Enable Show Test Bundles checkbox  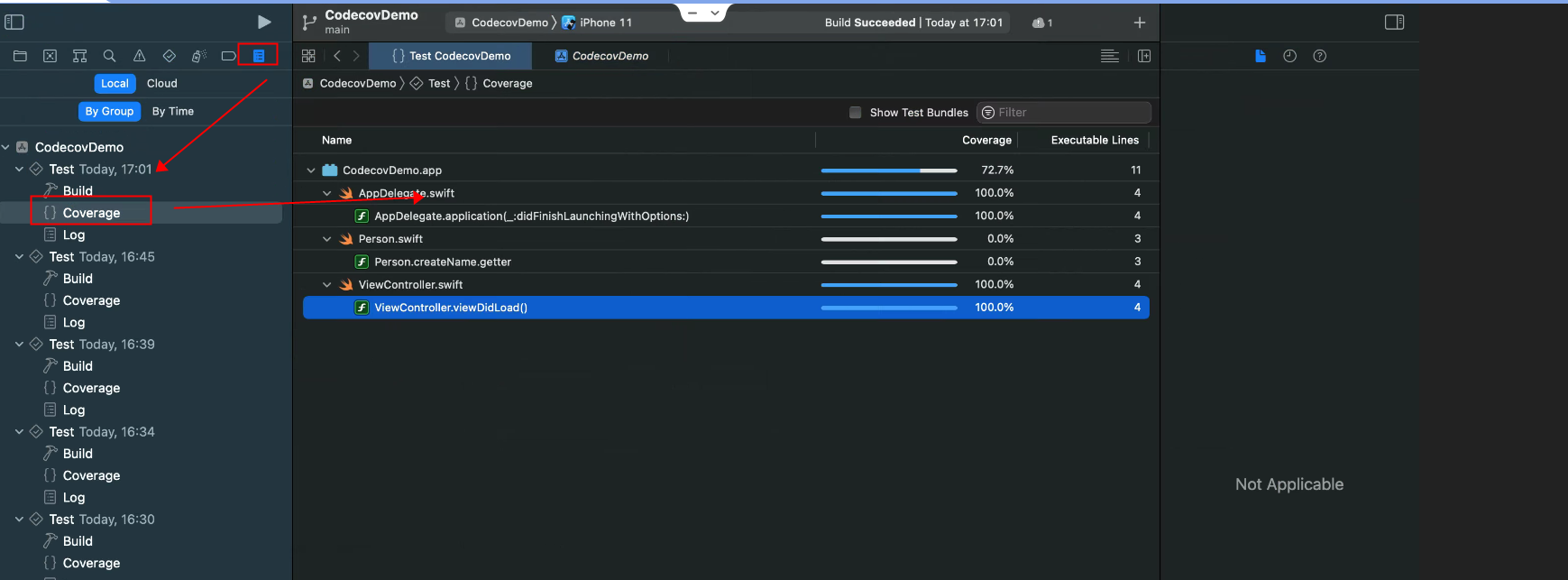855,113
